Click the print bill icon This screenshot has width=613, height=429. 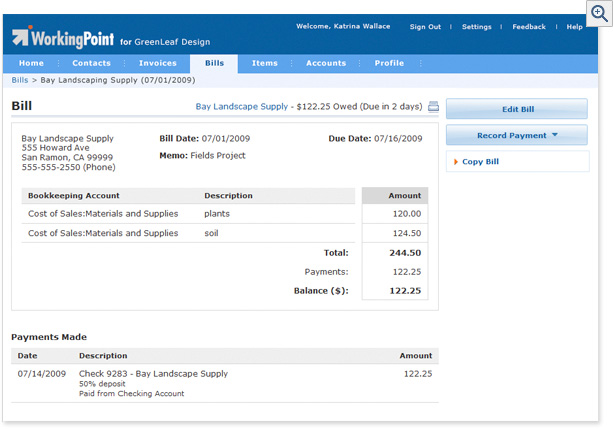click(433, 106)
